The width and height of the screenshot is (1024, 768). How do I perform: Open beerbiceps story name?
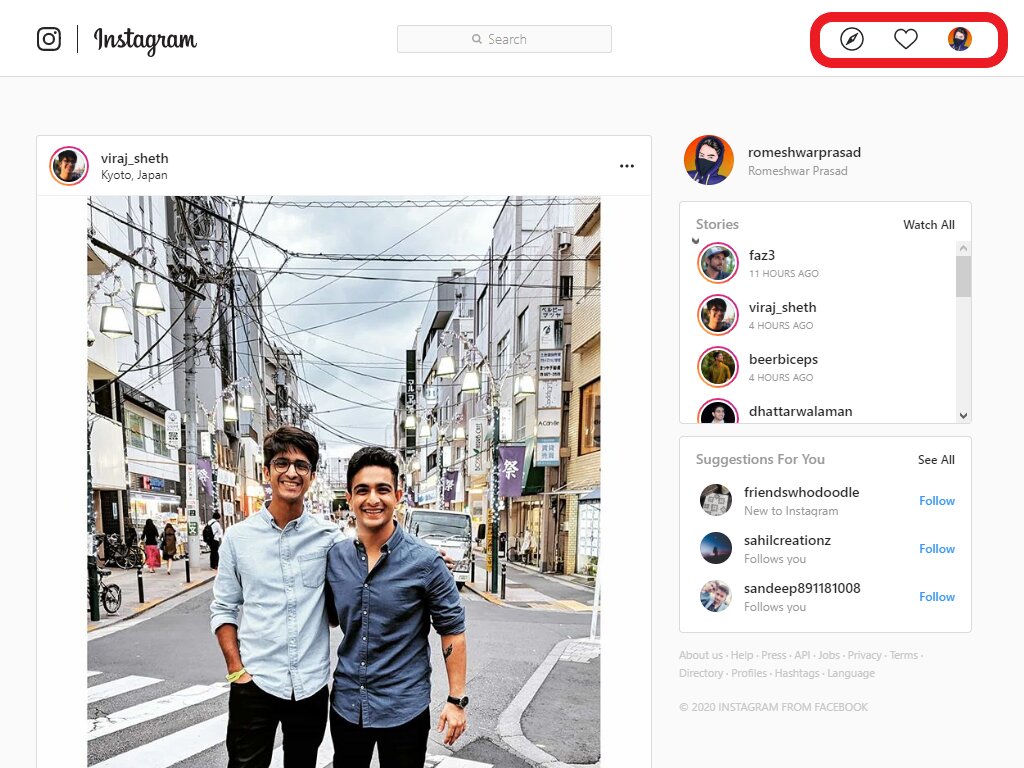(x=783, y=359)
